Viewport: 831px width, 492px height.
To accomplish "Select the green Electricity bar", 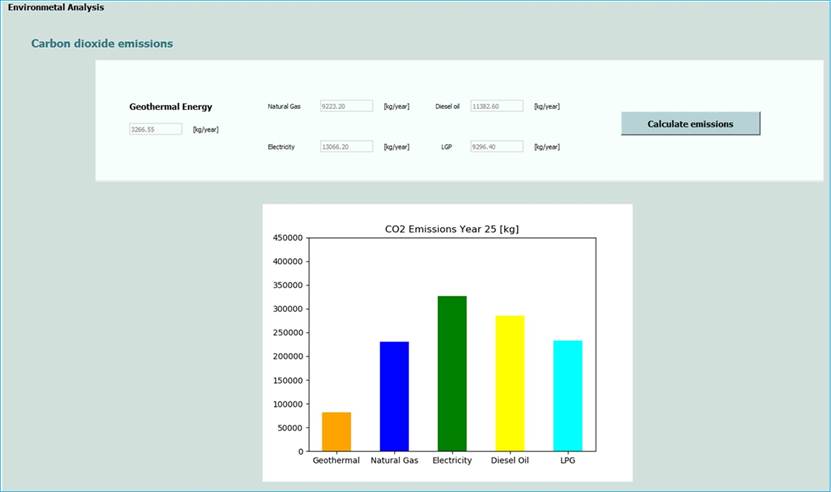I will 451,373.
